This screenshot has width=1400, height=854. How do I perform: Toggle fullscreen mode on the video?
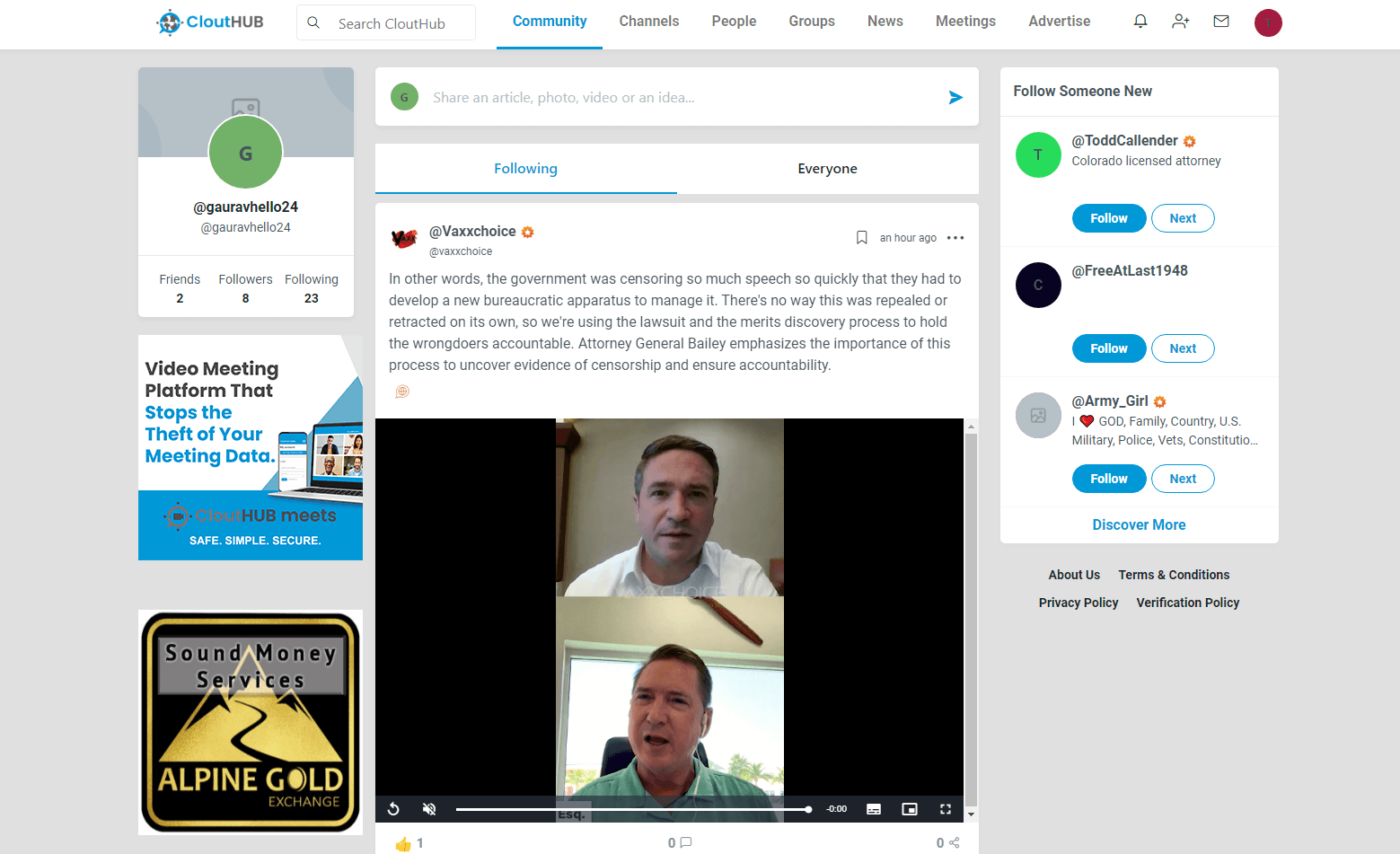[x=945, y=808]
